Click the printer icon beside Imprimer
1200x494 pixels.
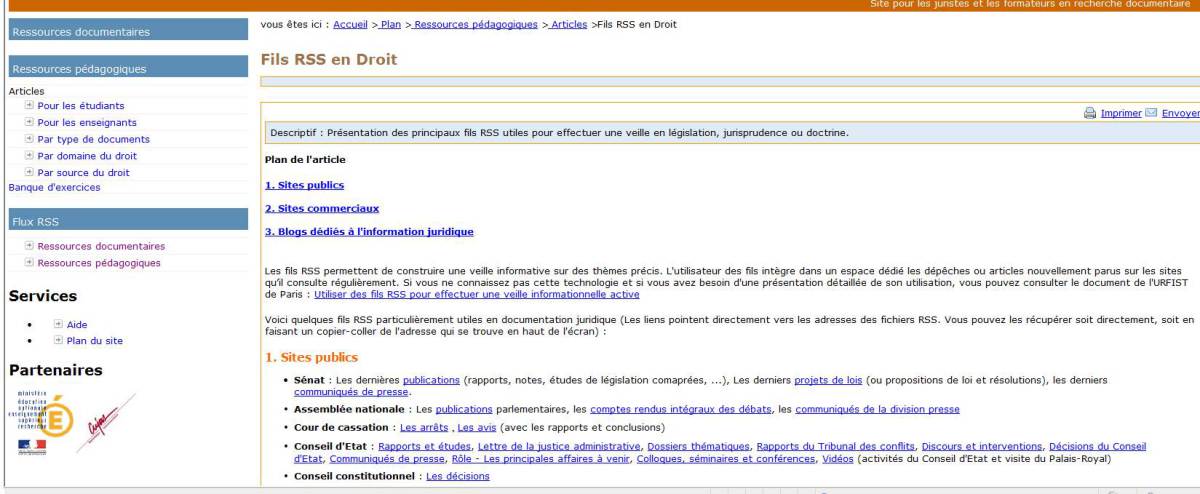1091,113
